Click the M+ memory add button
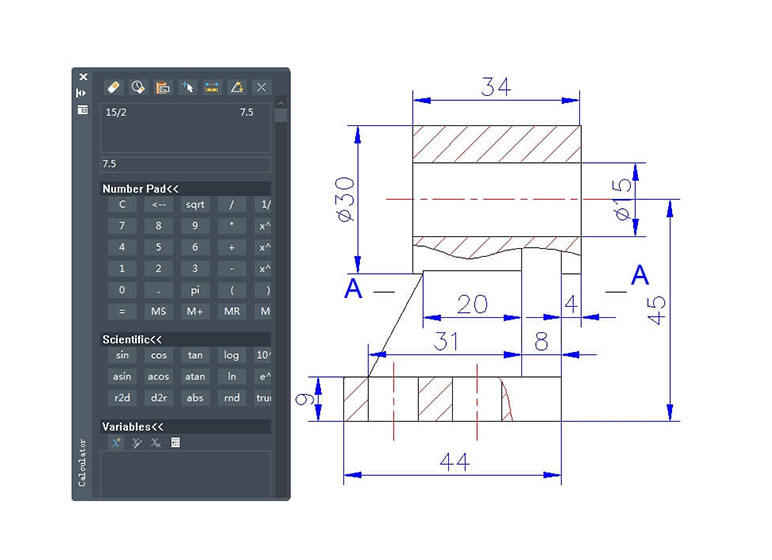 [195, 311]
